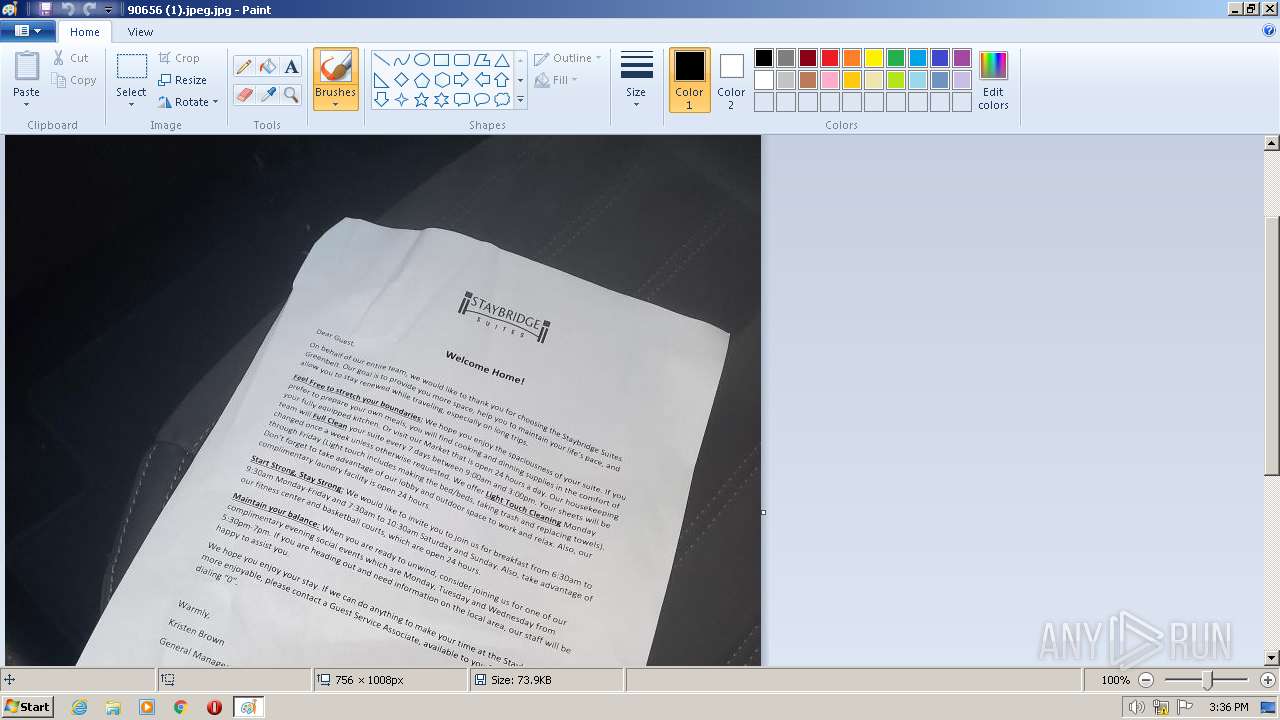Click the vertical scrollbar up arrow
1280x720 pixels.
pos(1272,144)
